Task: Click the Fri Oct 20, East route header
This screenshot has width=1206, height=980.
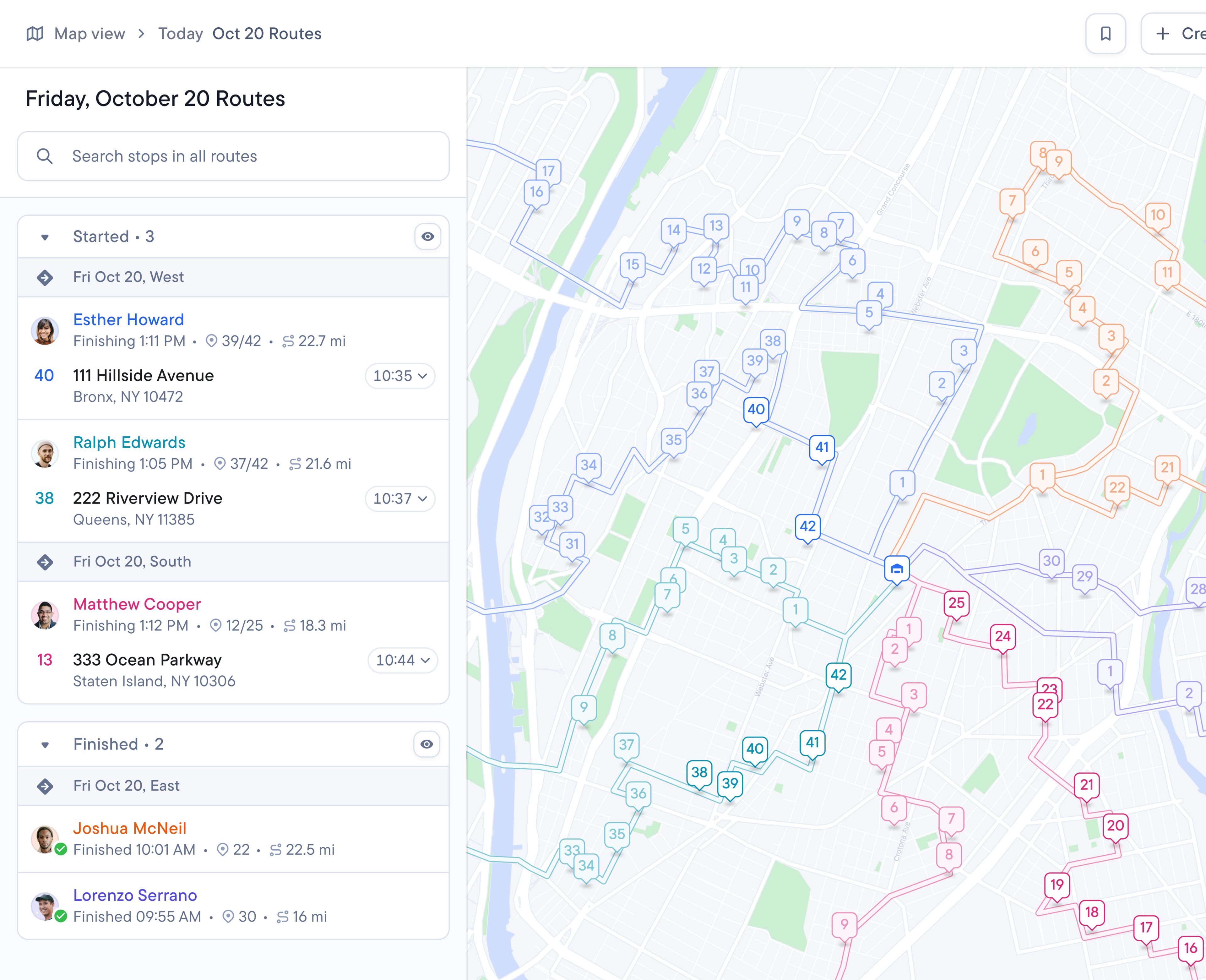Action: click(x=233, y=786)
